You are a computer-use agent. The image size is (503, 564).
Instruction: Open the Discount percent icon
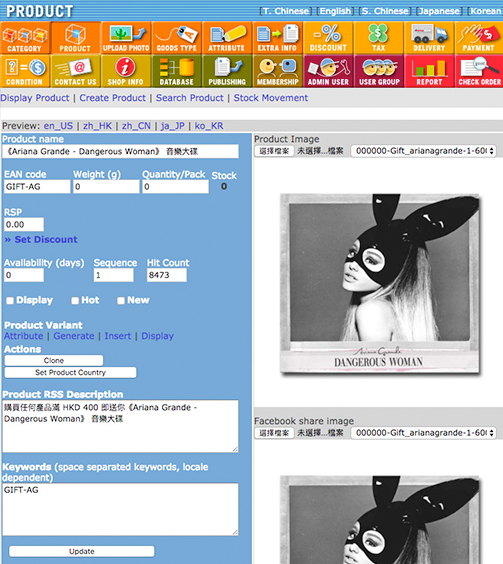pos(328,38)
